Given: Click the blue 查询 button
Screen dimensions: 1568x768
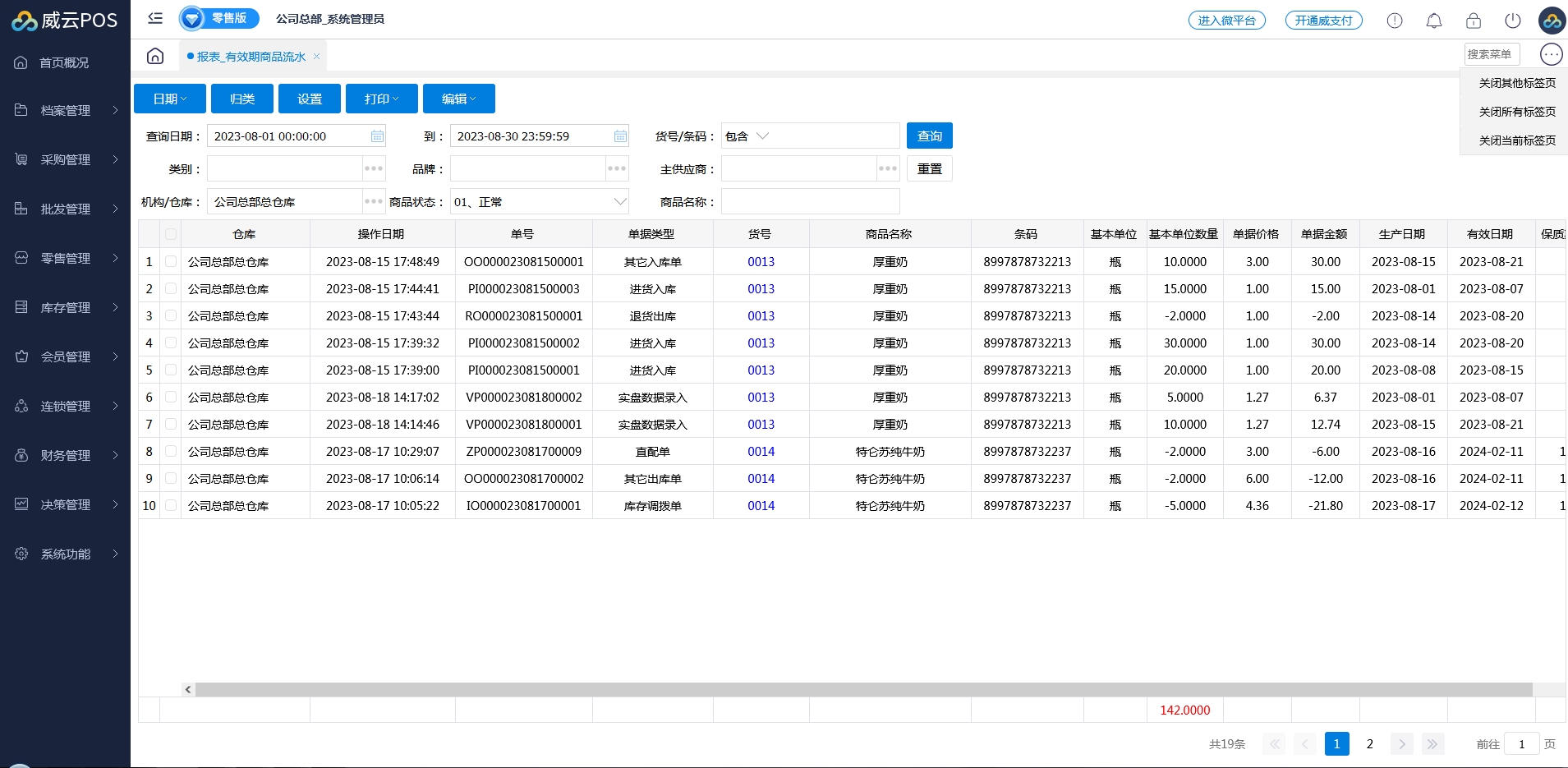Looking at the screenshot, I should tap(929, 136).
